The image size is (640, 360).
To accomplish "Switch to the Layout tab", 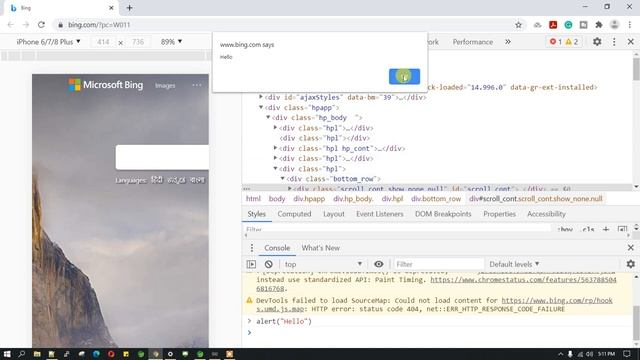I will 333,214.
